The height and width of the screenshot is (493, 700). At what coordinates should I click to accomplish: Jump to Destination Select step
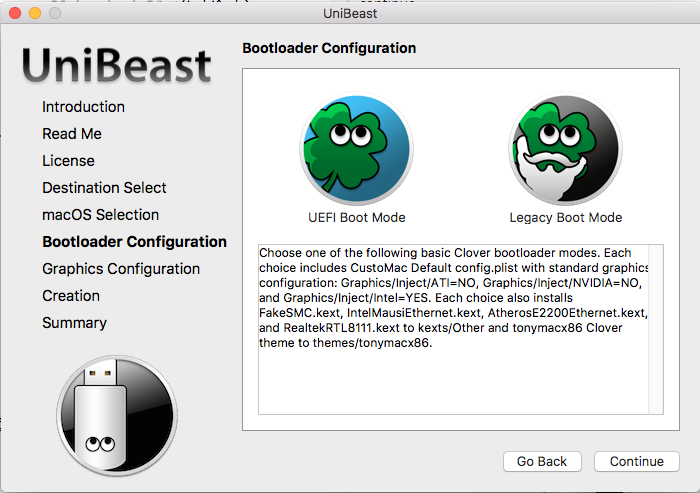point(104,188)
